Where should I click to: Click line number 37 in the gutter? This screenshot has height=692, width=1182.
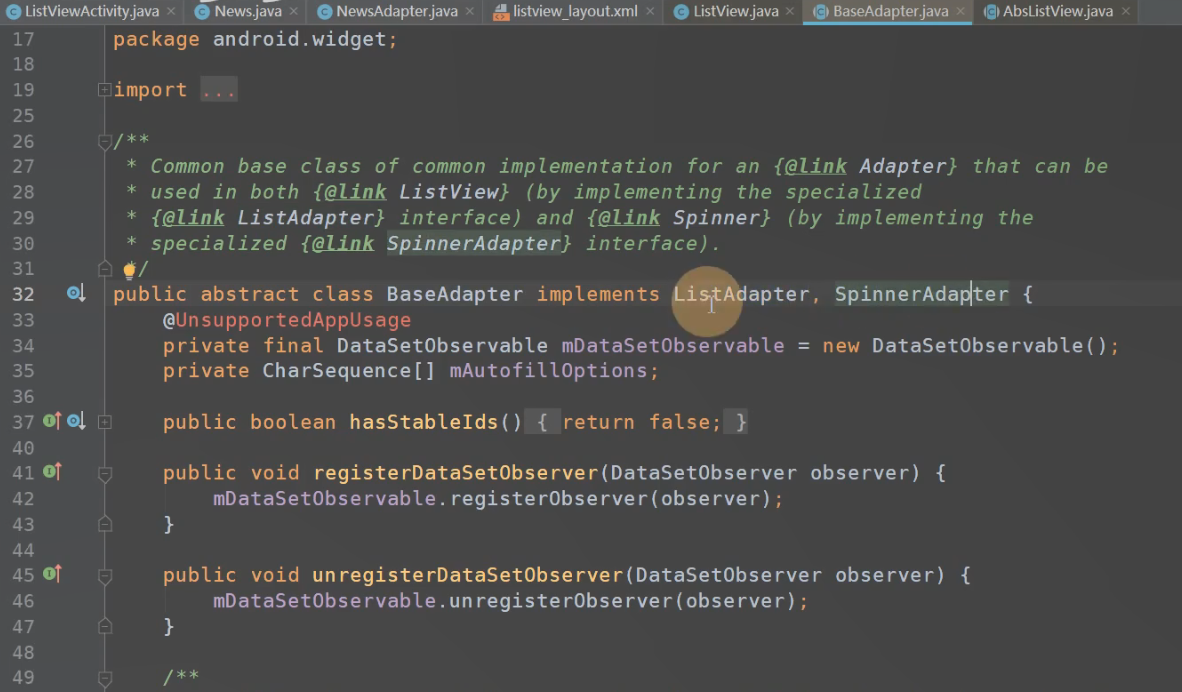[x=23, y=422]
